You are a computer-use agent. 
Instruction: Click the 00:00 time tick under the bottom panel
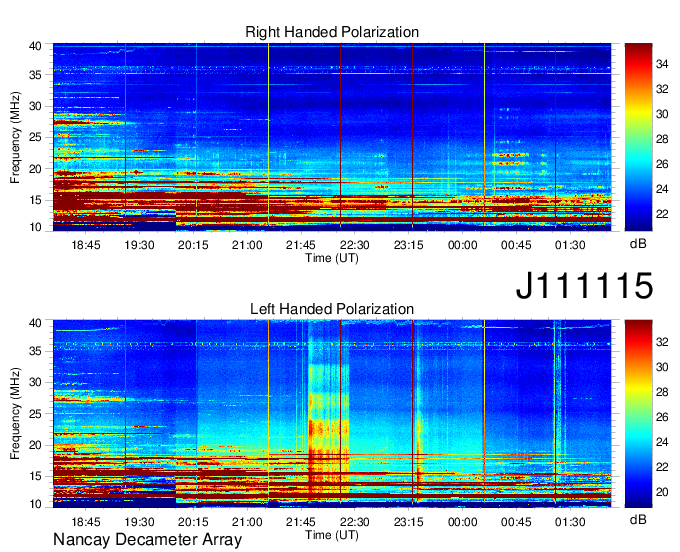[x=462, y=522]
